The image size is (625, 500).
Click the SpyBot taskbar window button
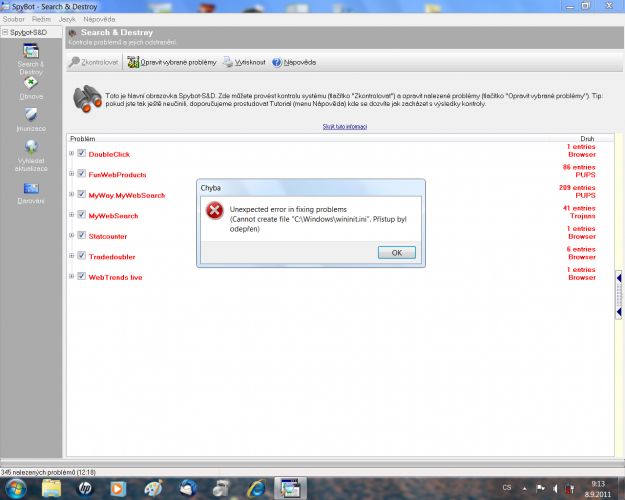point(291,488)
